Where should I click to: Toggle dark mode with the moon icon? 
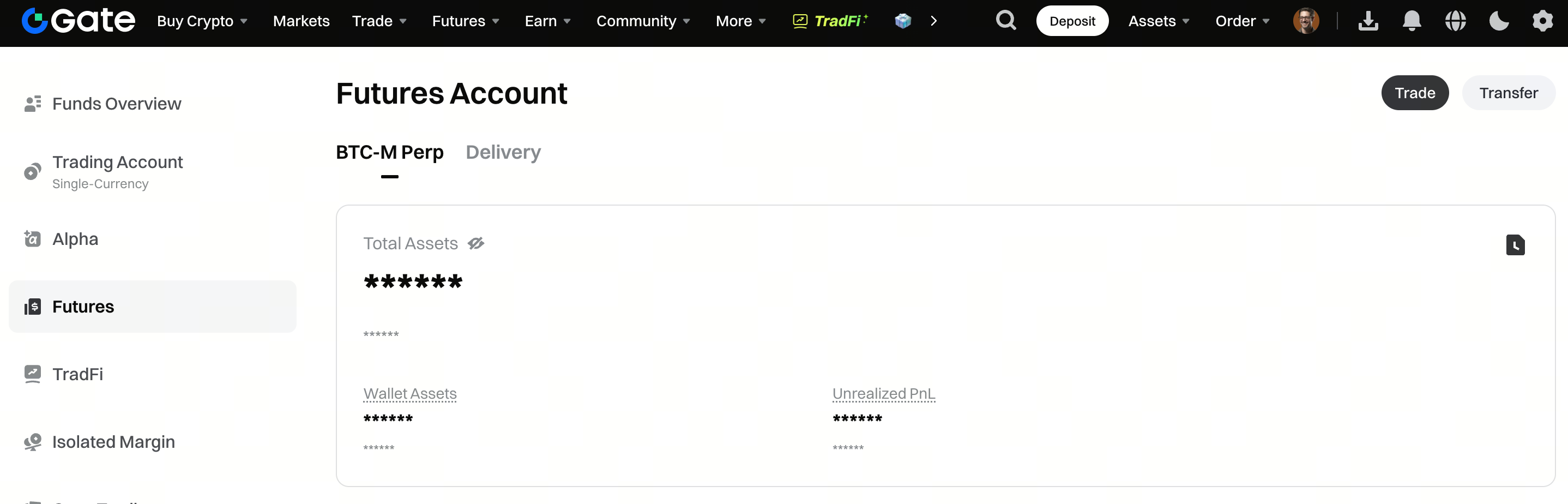[1499, 21]
